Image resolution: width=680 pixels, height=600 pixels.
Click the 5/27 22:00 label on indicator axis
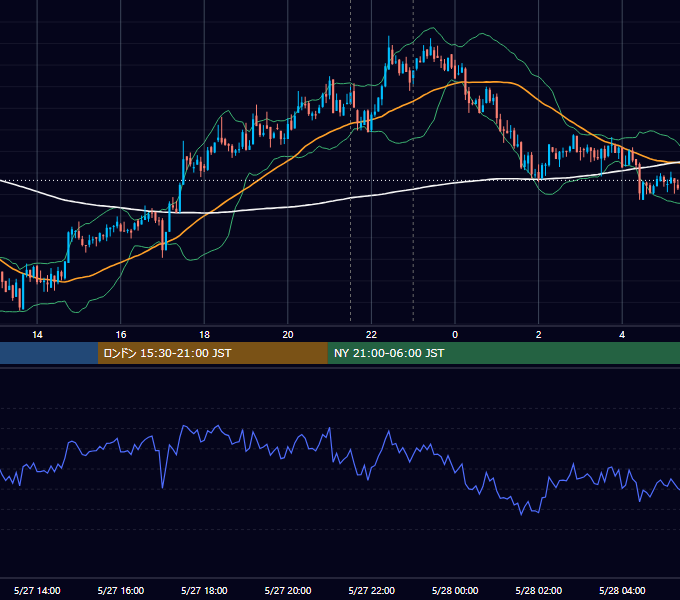[x=372, y=590]
